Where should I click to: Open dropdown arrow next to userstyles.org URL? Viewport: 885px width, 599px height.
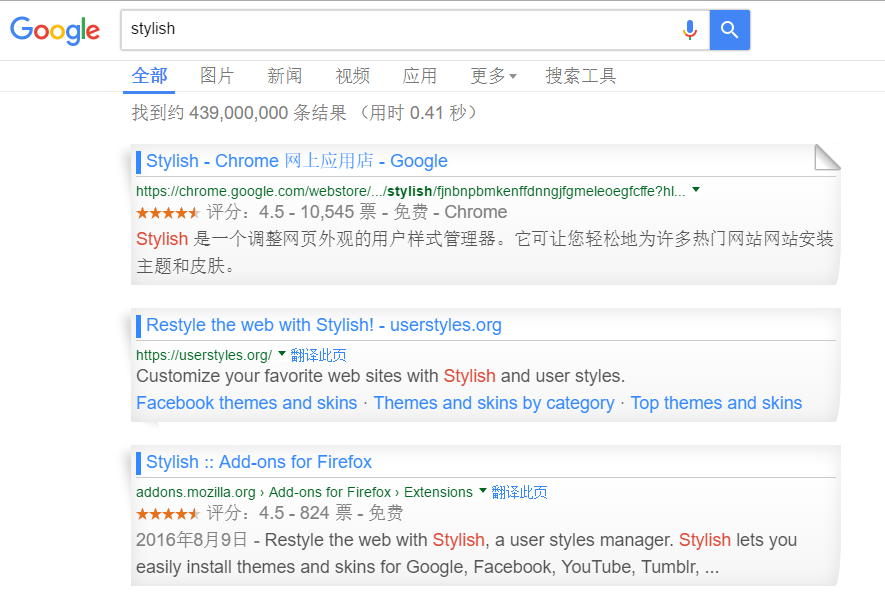282,353
